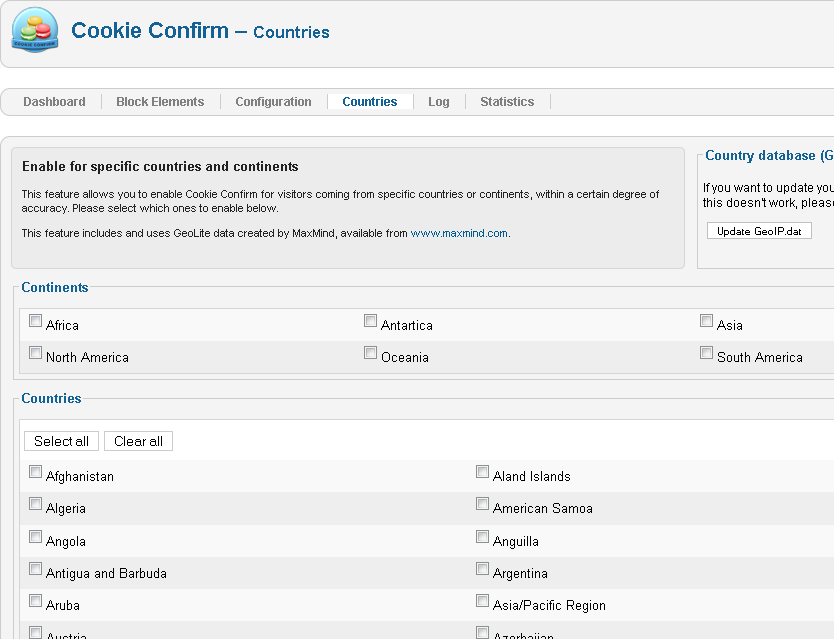
Task: Click the 'Asia/Pacific Region' label text
Action: pyautogui.click(x=549, y=605)
